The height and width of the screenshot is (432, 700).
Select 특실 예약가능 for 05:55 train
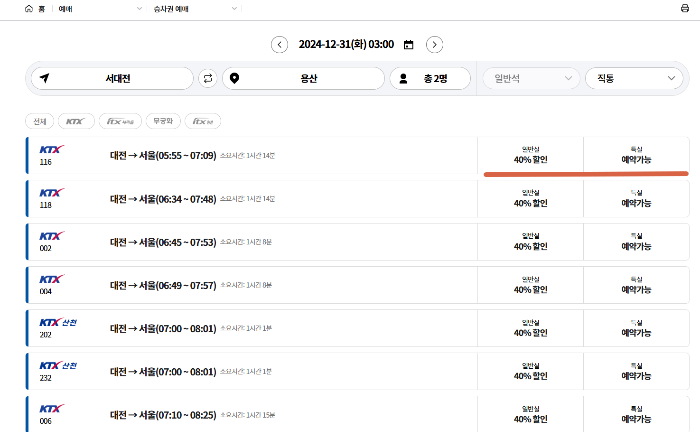636,155
